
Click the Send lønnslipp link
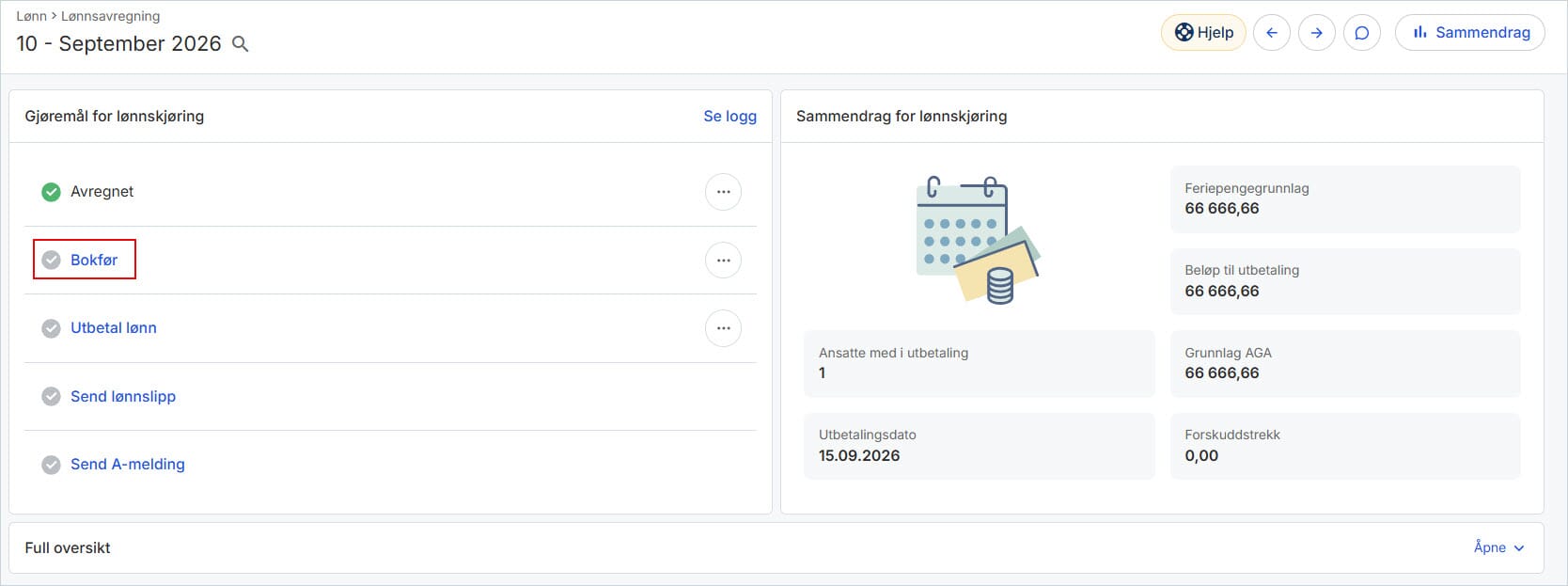[x=123, y=396]
